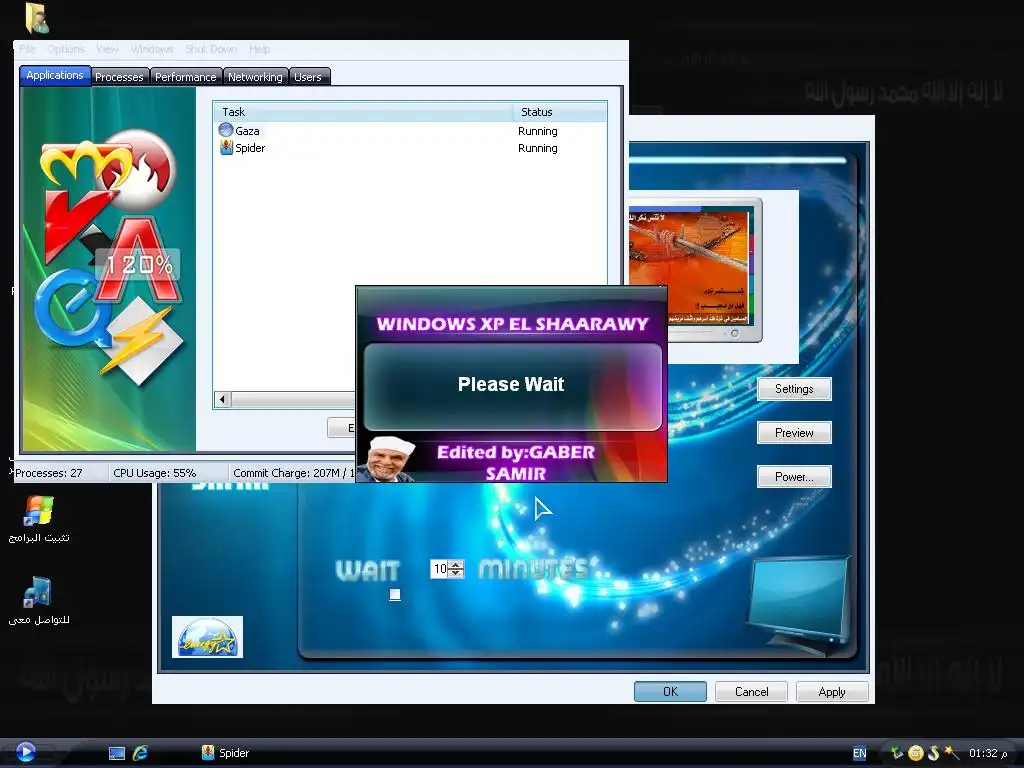This screenshot has width=1024, height=768.
Task: Click Cancel button in Display dialog
Action: tap(751, 692)
